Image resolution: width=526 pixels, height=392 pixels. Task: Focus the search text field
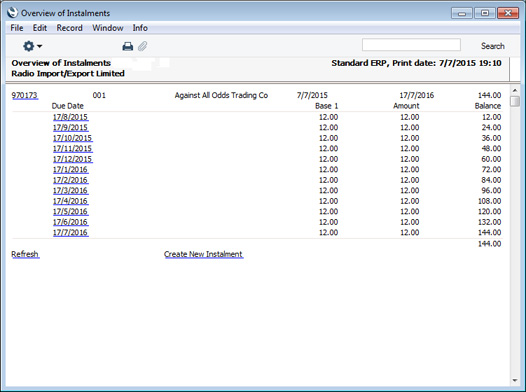(x=411, y=45)
